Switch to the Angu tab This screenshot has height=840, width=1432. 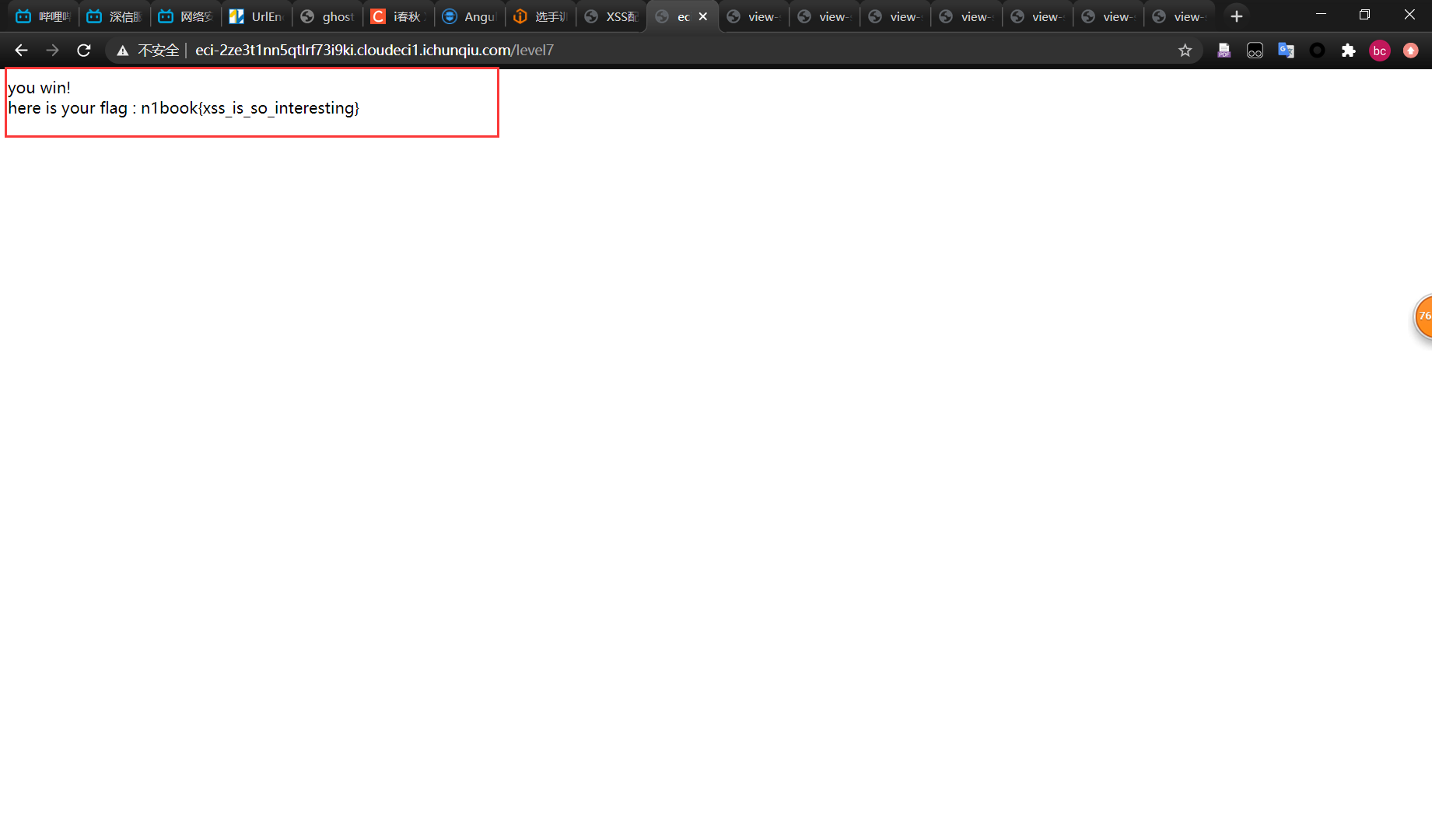point(469,16)
